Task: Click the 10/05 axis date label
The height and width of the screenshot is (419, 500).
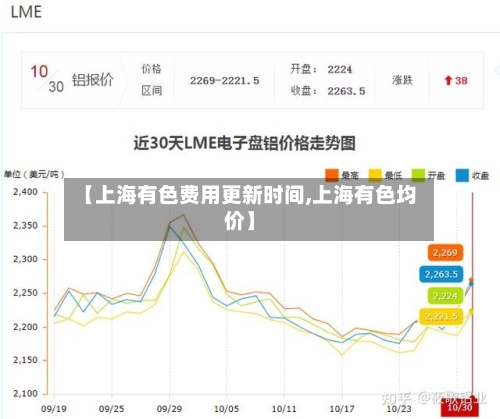Action: point(227,408)
